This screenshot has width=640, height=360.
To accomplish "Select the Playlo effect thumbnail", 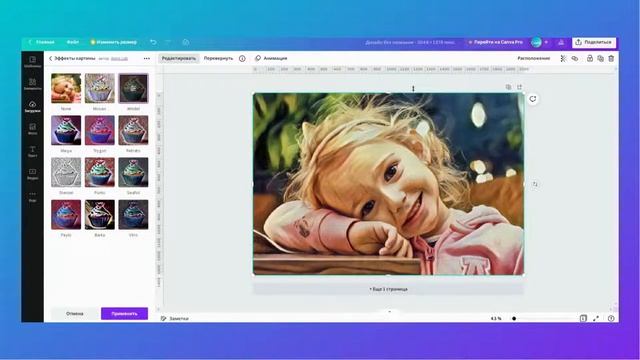I will click(66, 215).
